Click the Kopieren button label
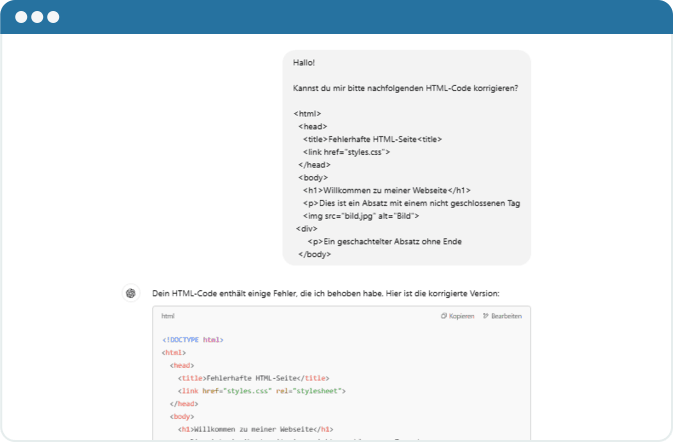The image size is (673, 442). [461, 316]
